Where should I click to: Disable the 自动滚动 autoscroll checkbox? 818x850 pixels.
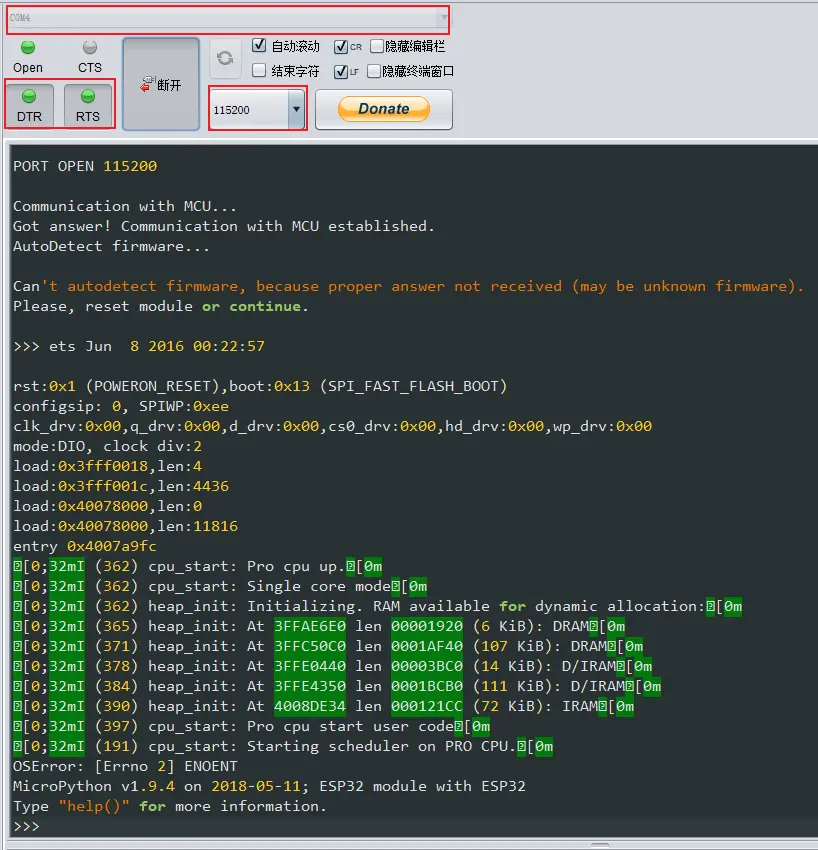point(259,46)
